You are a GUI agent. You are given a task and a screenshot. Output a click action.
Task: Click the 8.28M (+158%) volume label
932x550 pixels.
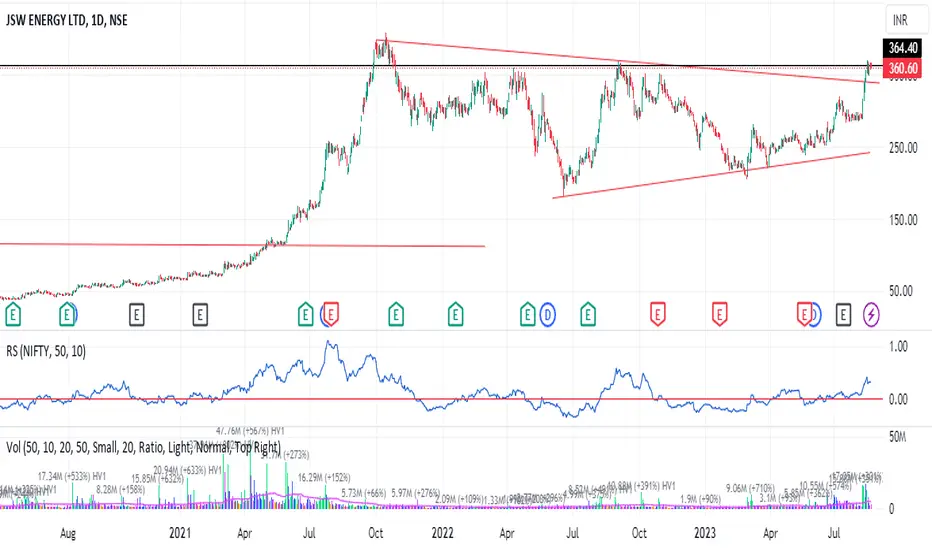[121, 489]
